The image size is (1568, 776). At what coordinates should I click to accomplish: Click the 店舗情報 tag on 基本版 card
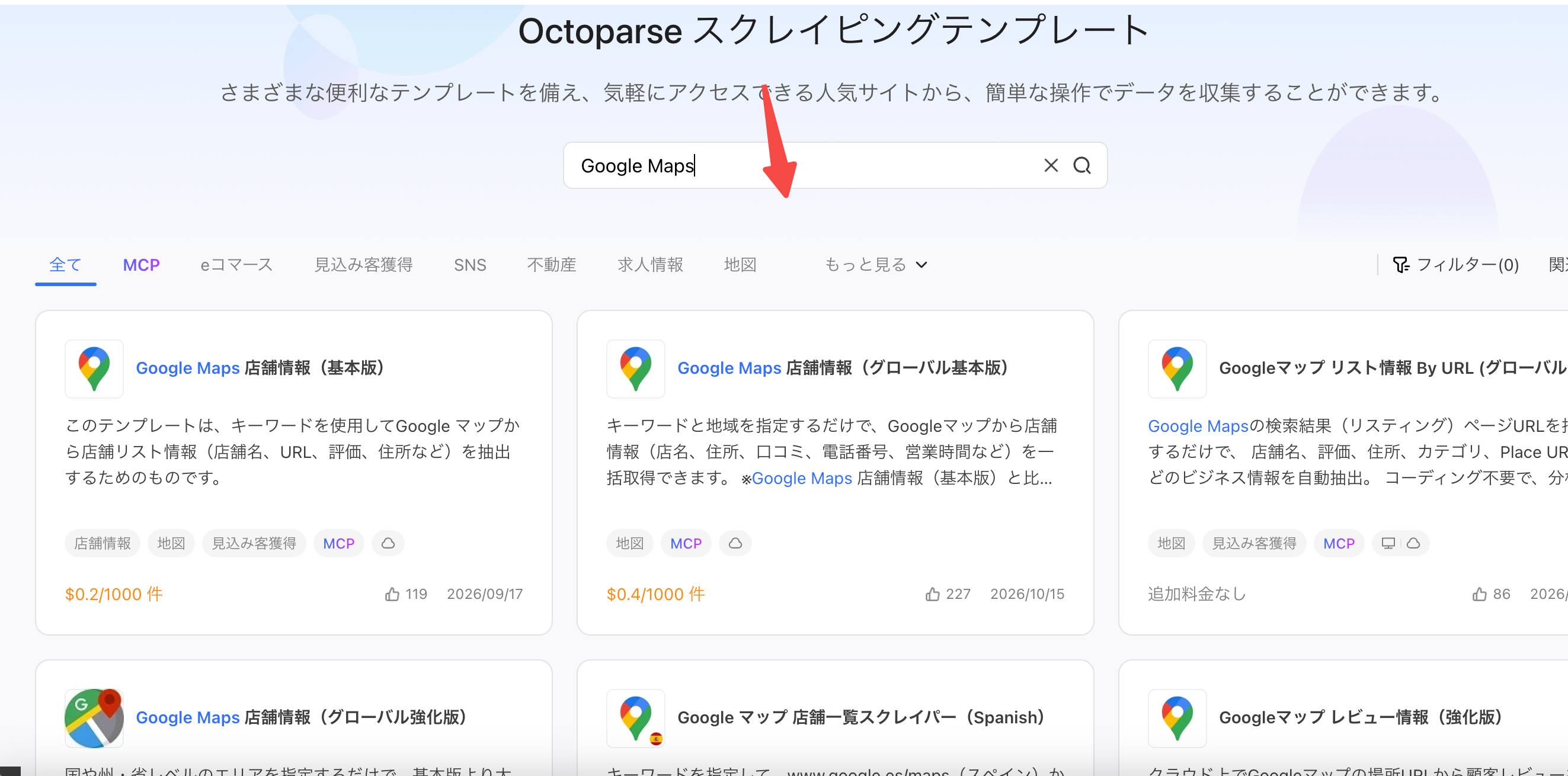pyautogui.click(x=103, y=543)
